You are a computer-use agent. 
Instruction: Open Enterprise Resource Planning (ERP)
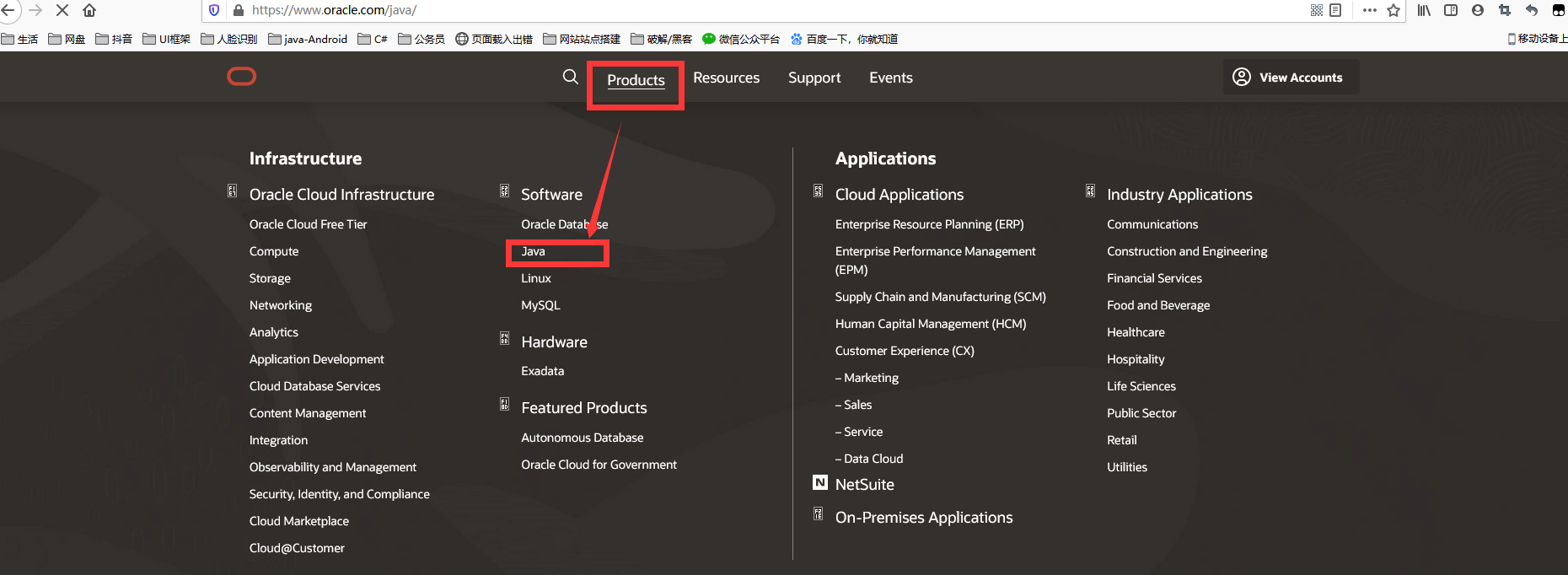(x=929, y=224)
